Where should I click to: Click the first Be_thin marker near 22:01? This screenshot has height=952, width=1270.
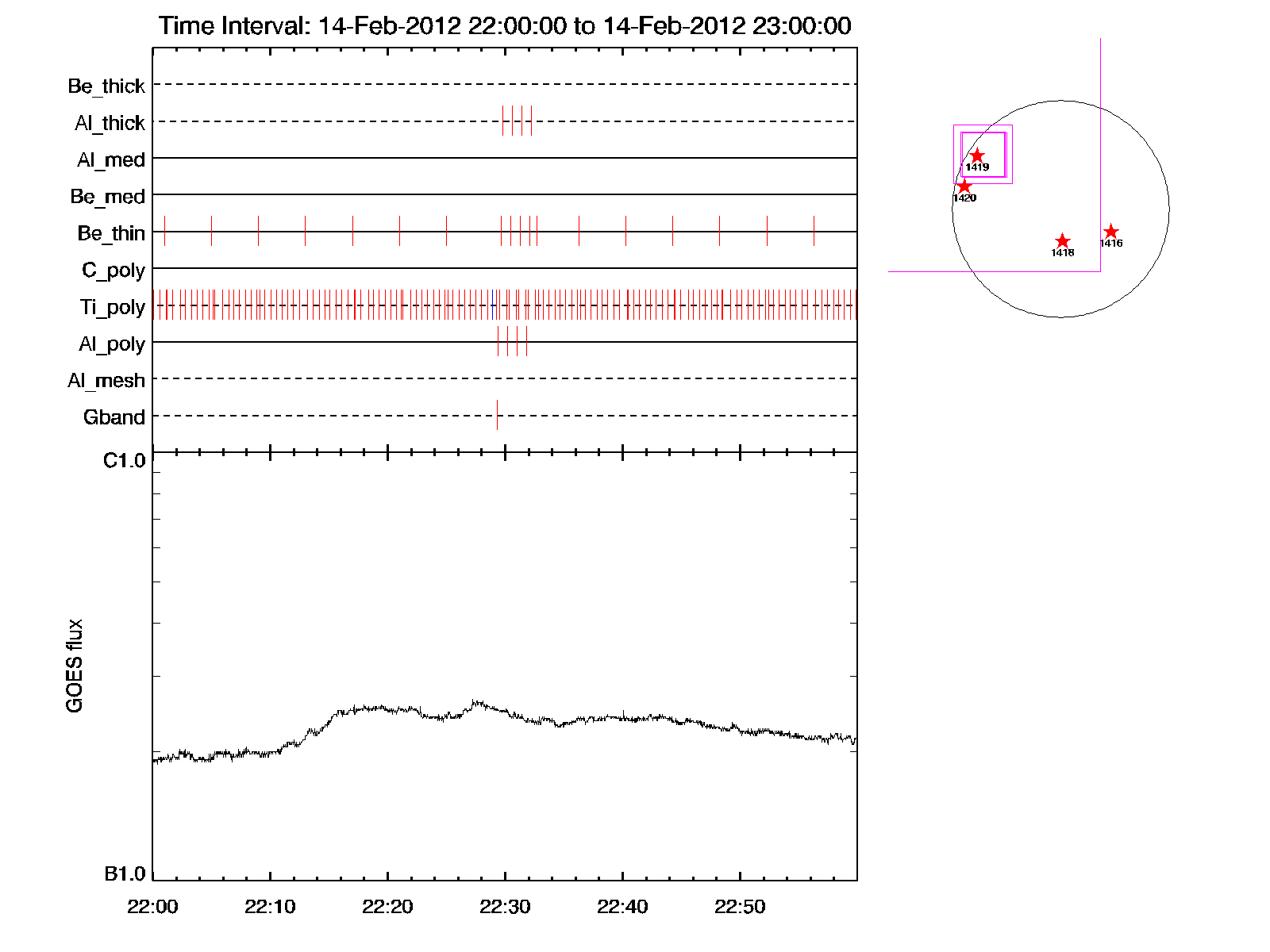[x=164, y=231]
